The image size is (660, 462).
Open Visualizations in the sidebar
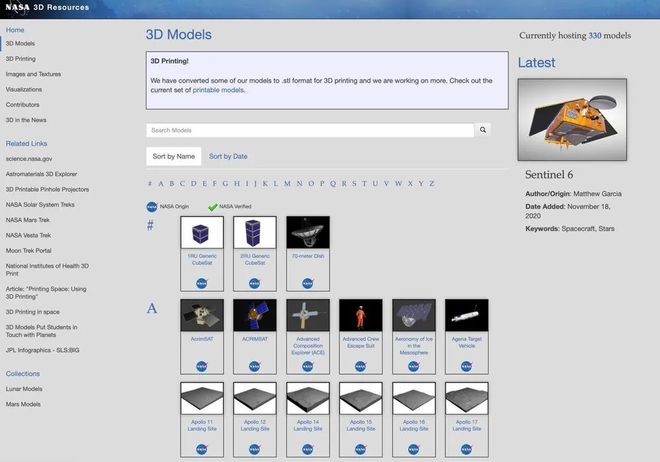(x=24, y=89)
